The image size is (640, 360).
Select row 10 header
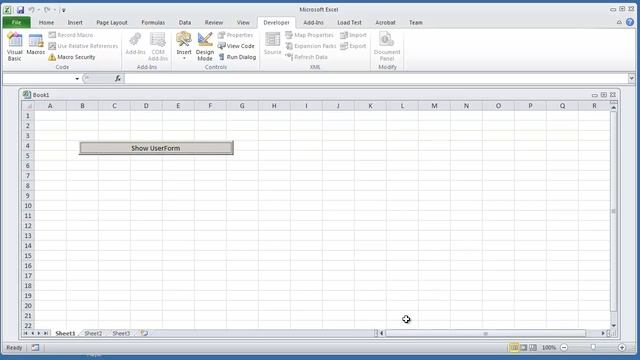(x=28, y=206)
